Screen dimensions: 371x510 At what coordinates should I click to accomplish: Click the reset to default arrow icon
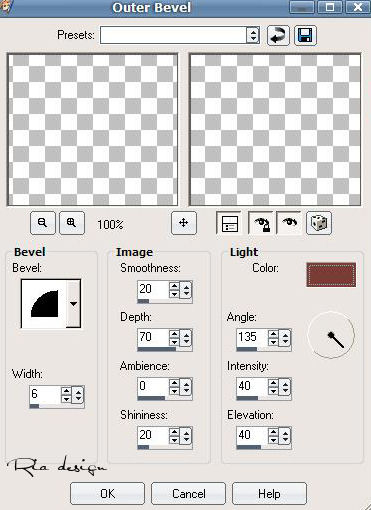[278, 35]
